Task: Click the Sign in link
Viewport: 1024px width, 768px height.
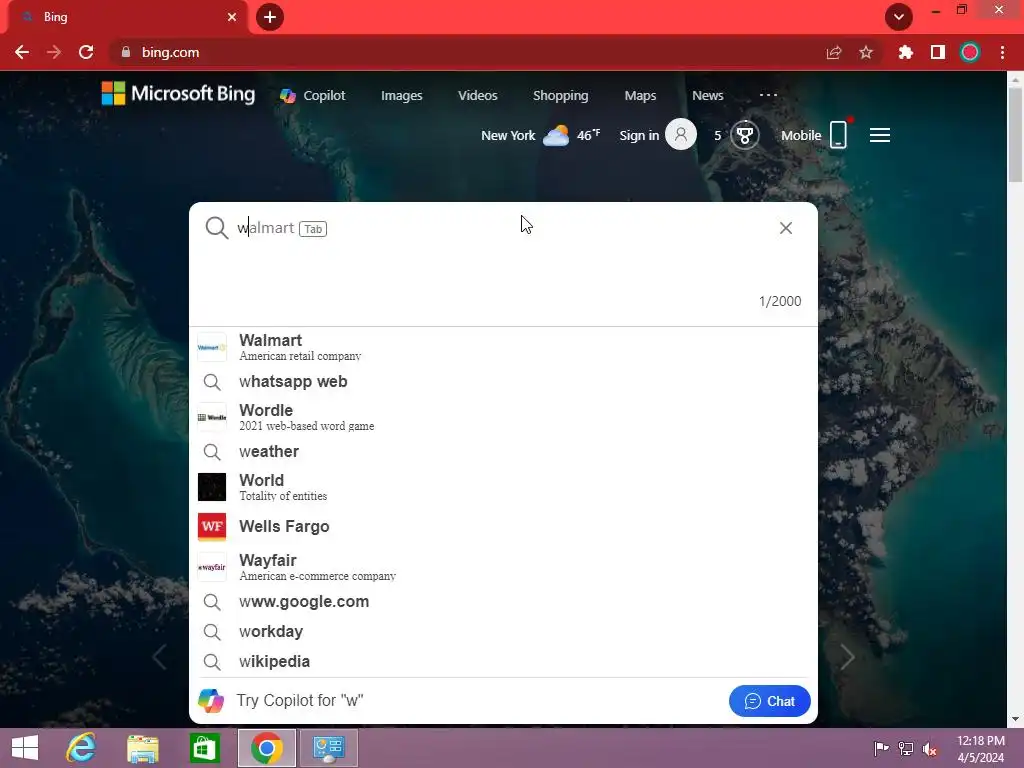Action: click(639, 135)
